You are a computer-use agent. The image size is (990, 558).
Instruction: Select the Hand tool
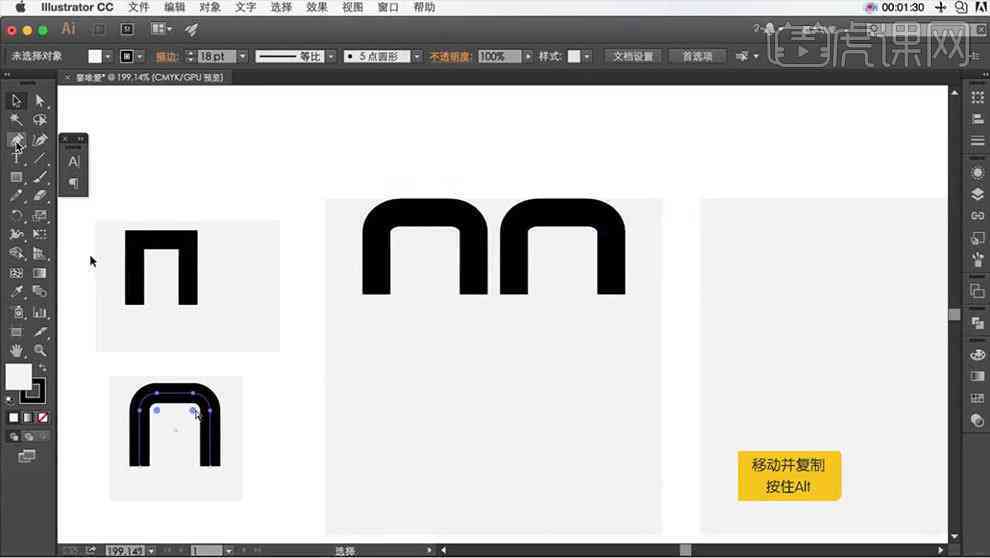[16, 350]
